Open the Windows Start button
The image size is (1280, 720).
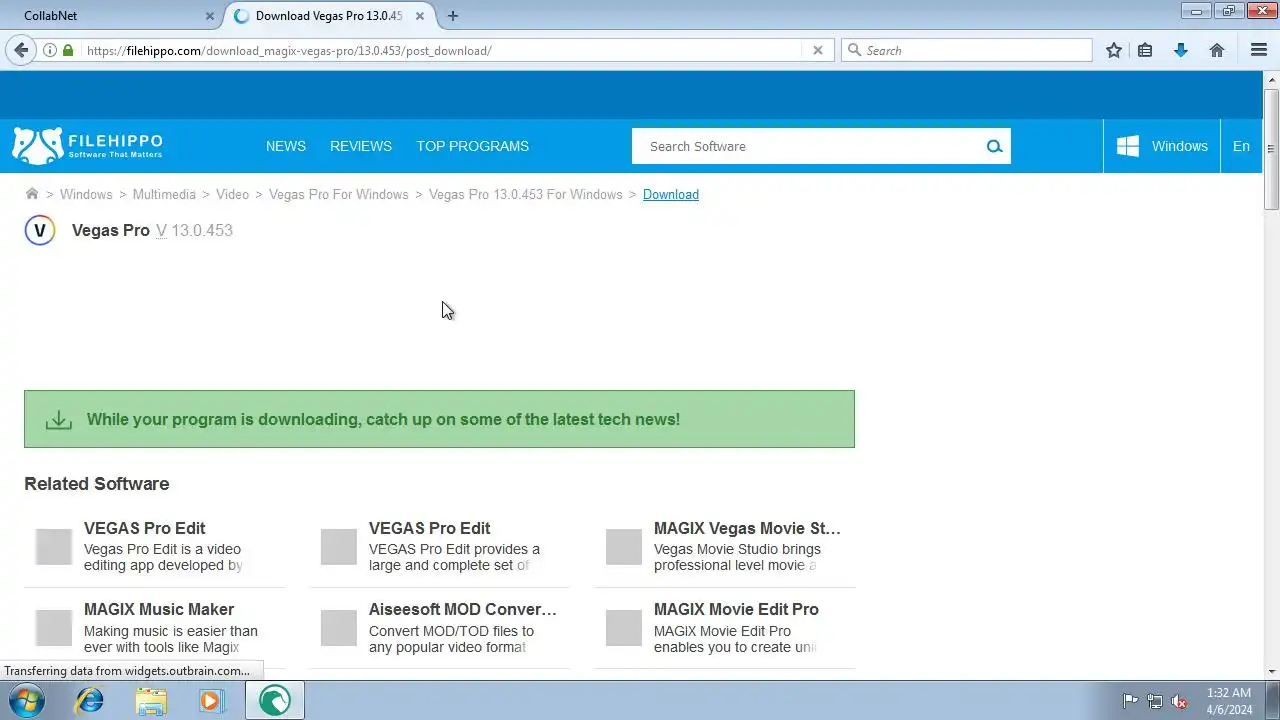pos(27,701)
